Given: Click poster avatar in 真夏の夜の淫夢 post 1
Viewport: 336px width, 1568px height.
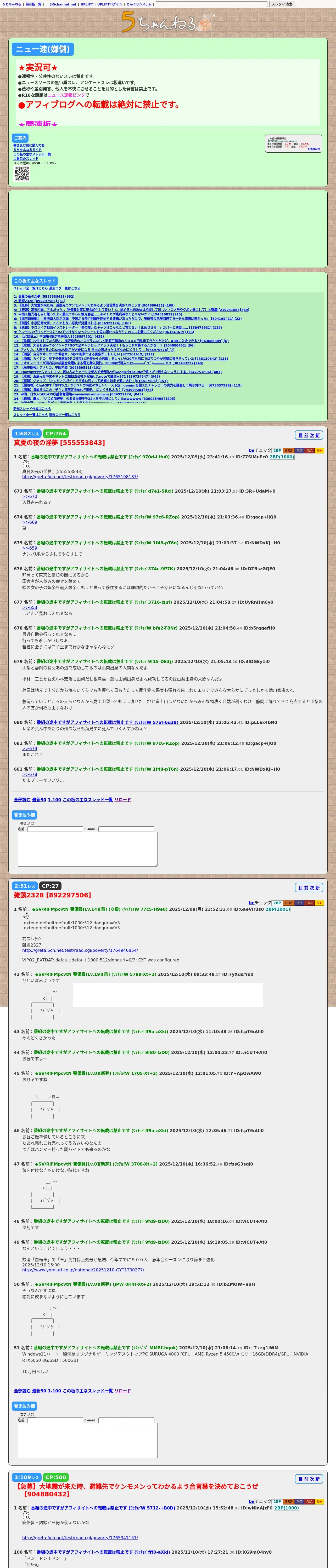Looking at the screenshot, I should [x=26, y=464].
